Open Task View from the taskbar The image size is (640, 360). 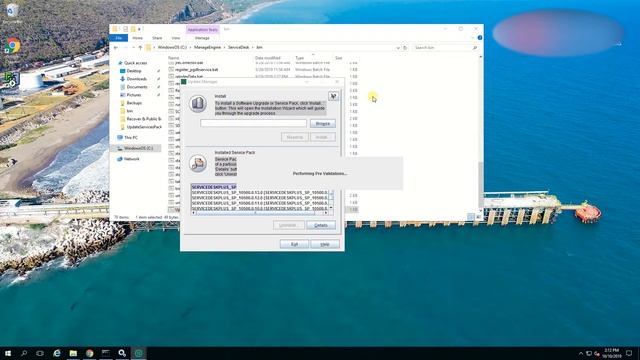tap(40, 353)
